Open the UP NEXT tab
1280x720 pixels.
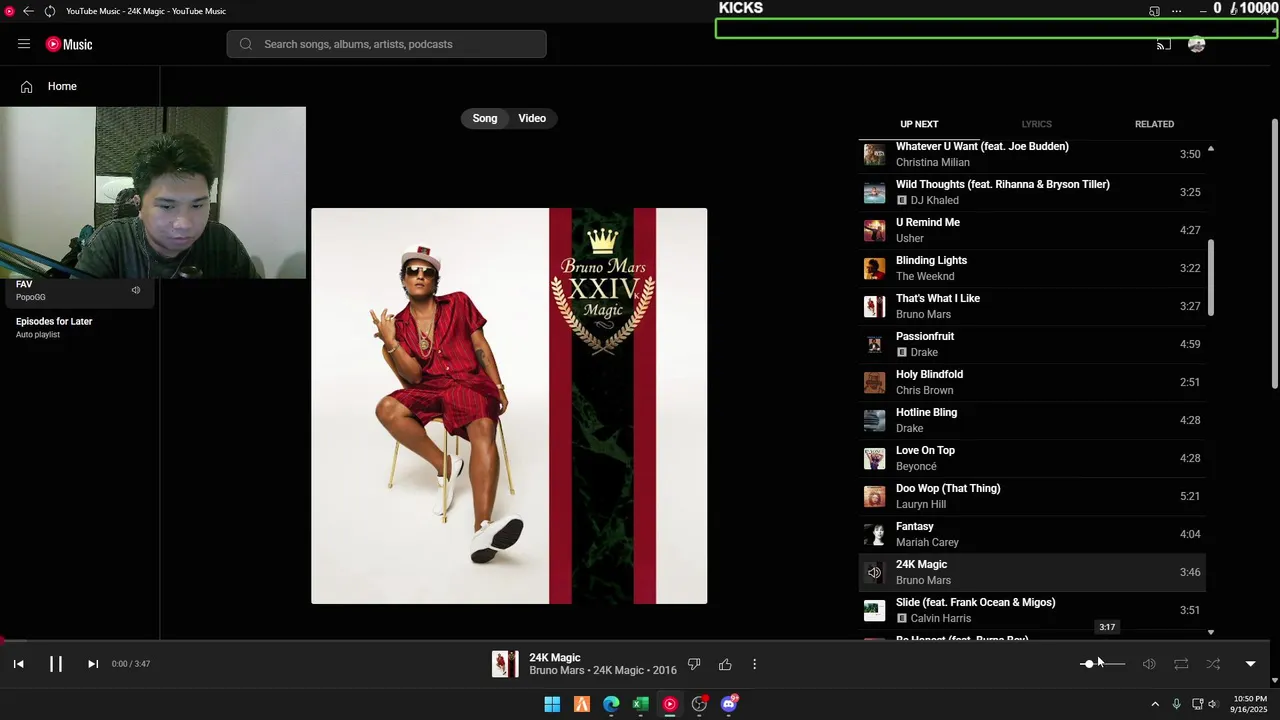pyautogui.click(x=919, y=124)
